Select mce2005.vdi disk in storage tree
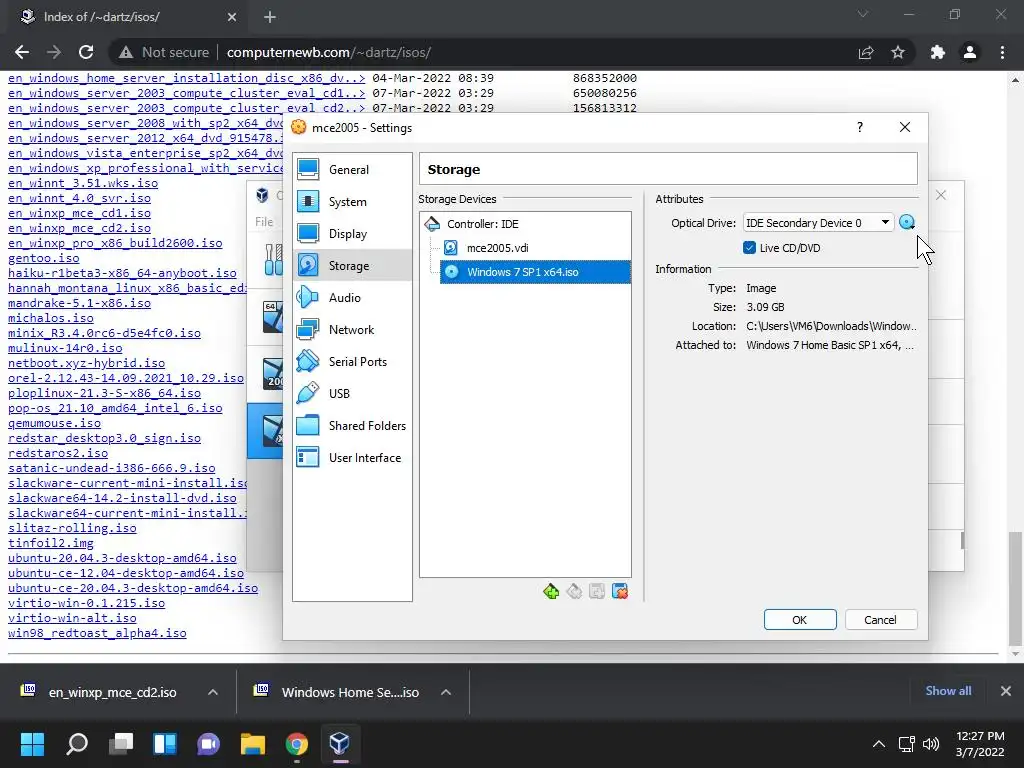 (x=497, y=248)
